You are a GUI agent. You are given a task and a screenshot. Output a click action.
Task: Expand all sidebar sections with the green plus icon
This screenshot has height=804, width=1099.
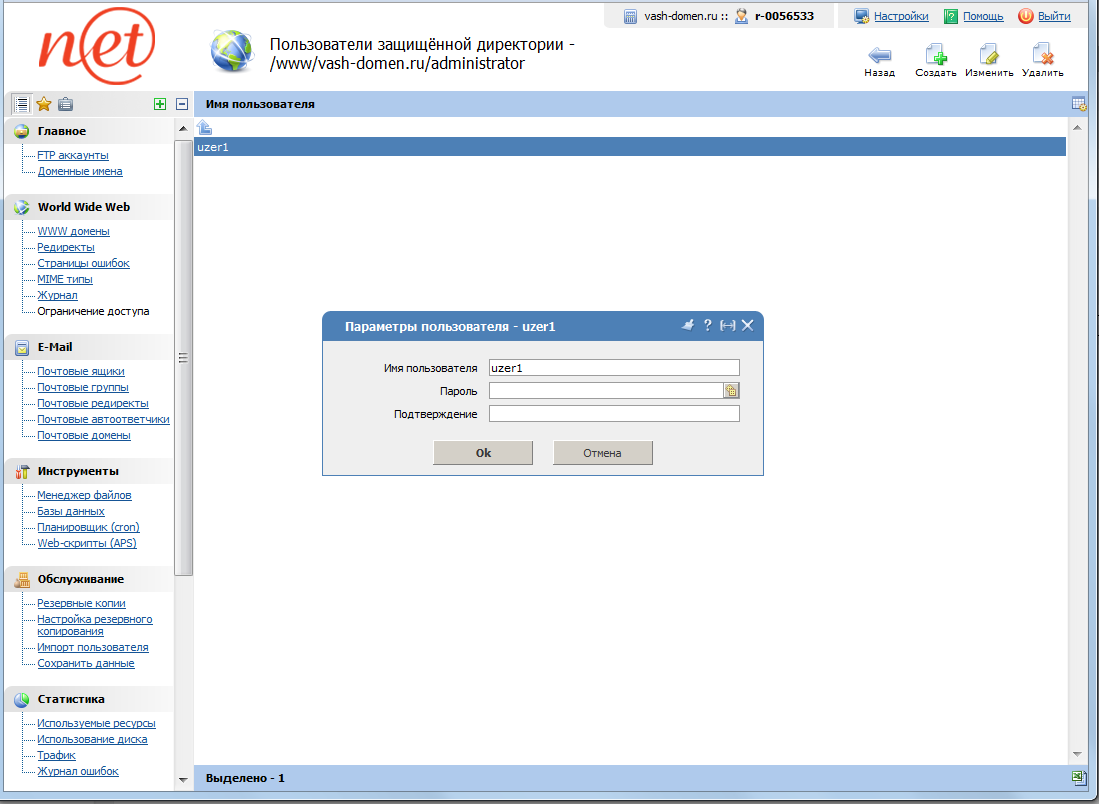pyautogui.click(x=159, y=103)
